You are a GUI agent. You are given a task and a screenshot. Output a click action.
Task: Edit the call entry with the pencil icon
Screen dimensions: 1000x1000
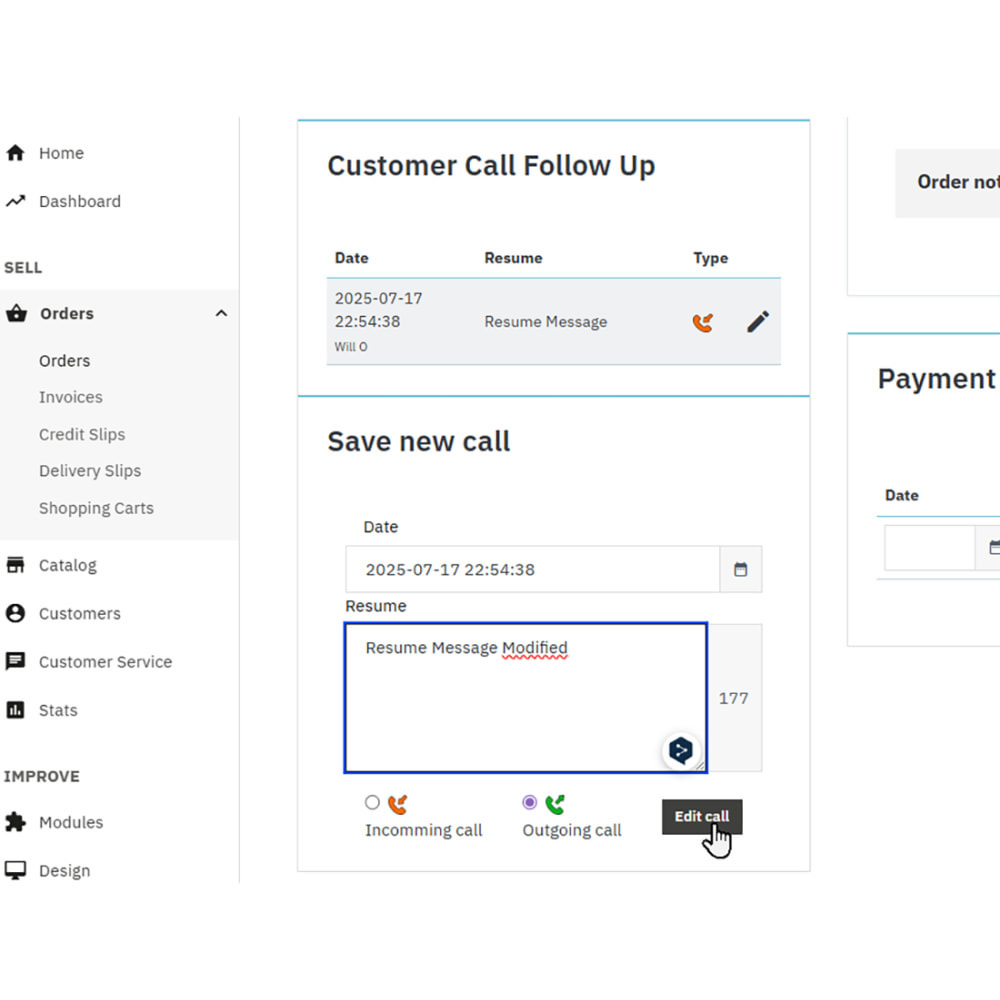757,321
